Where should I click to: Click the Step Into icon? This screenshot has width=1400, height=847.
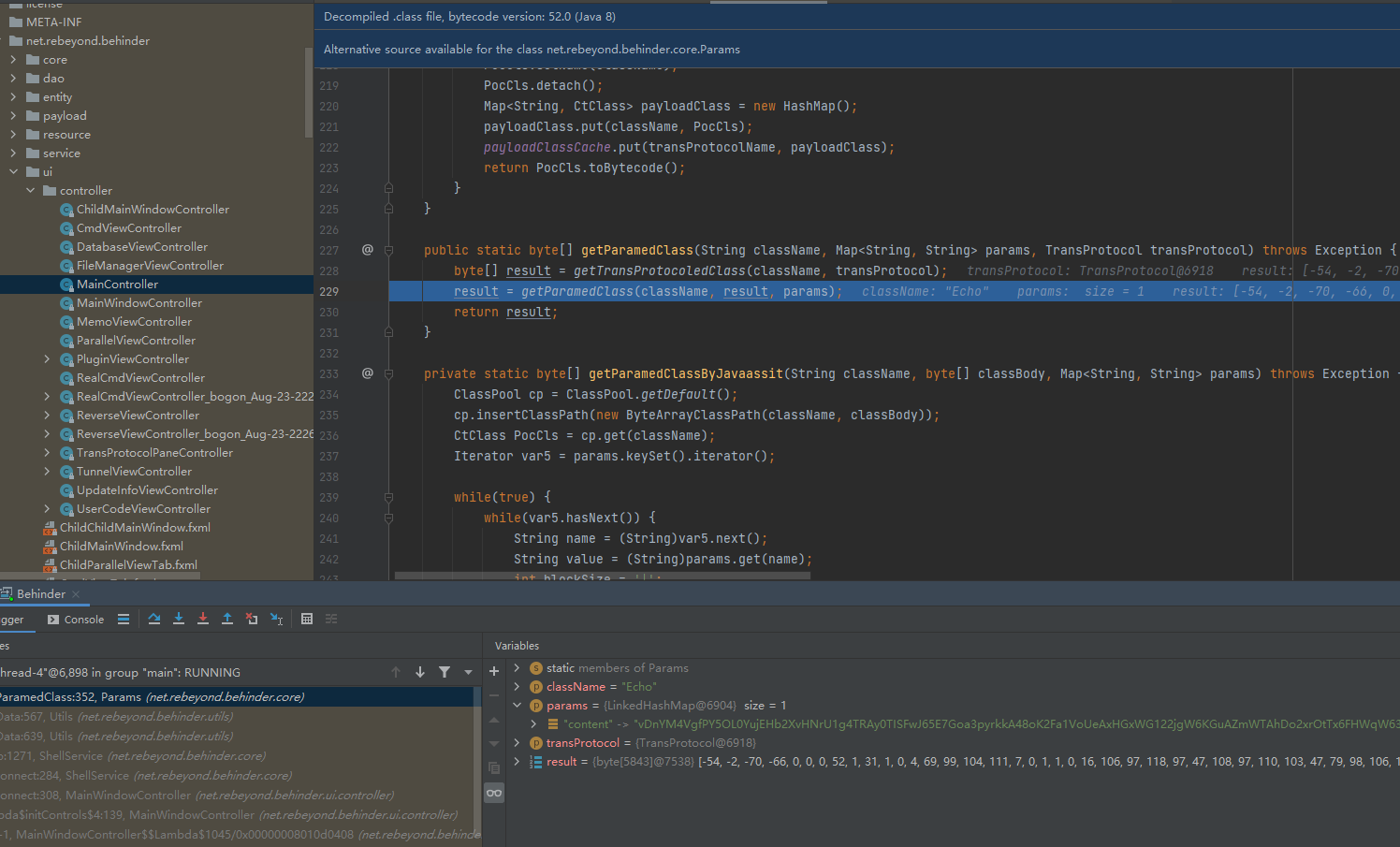click(179, 619)
